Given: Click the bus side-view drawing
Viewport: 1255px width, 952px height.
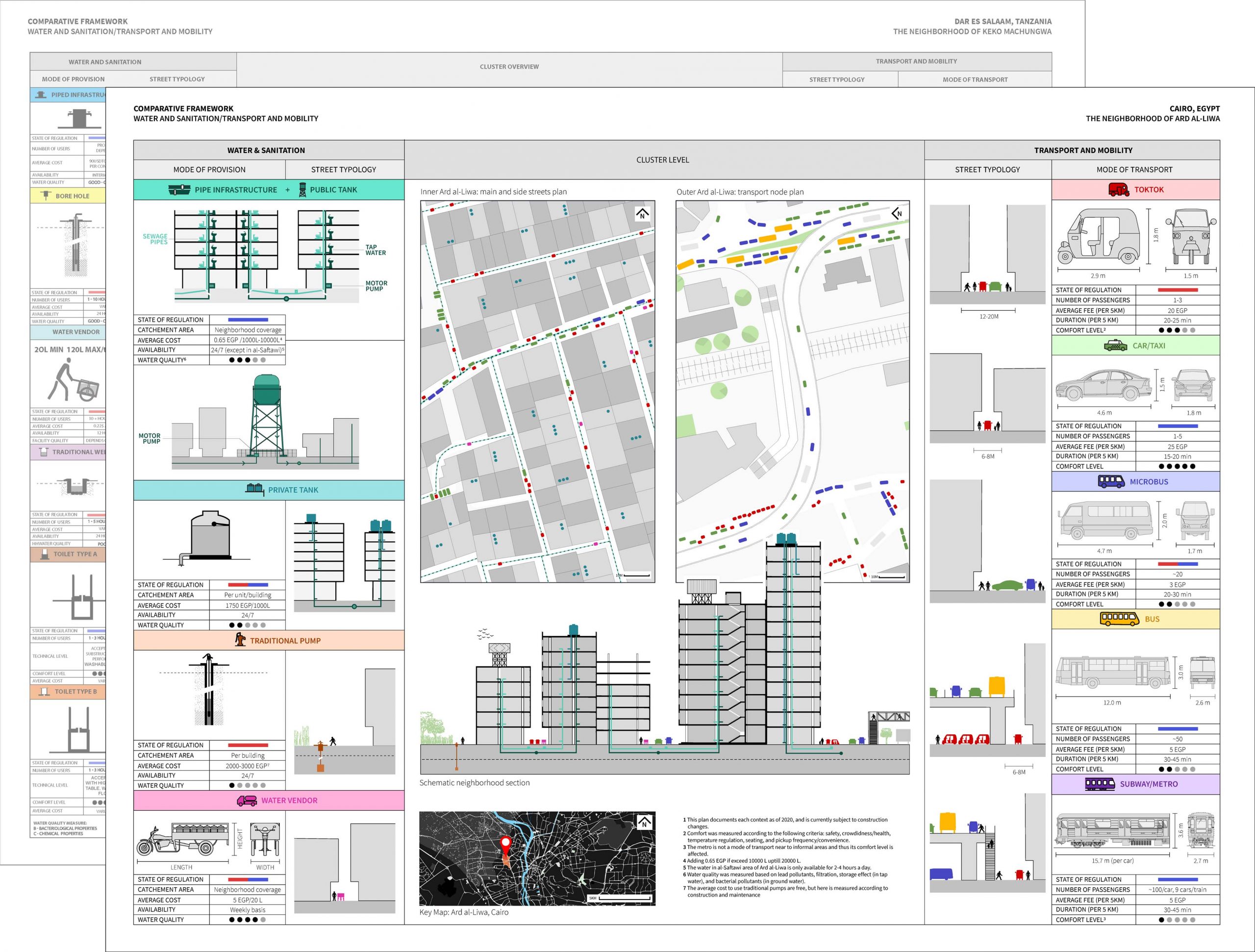Looking at the screenshot, I should pos(1113,672).
